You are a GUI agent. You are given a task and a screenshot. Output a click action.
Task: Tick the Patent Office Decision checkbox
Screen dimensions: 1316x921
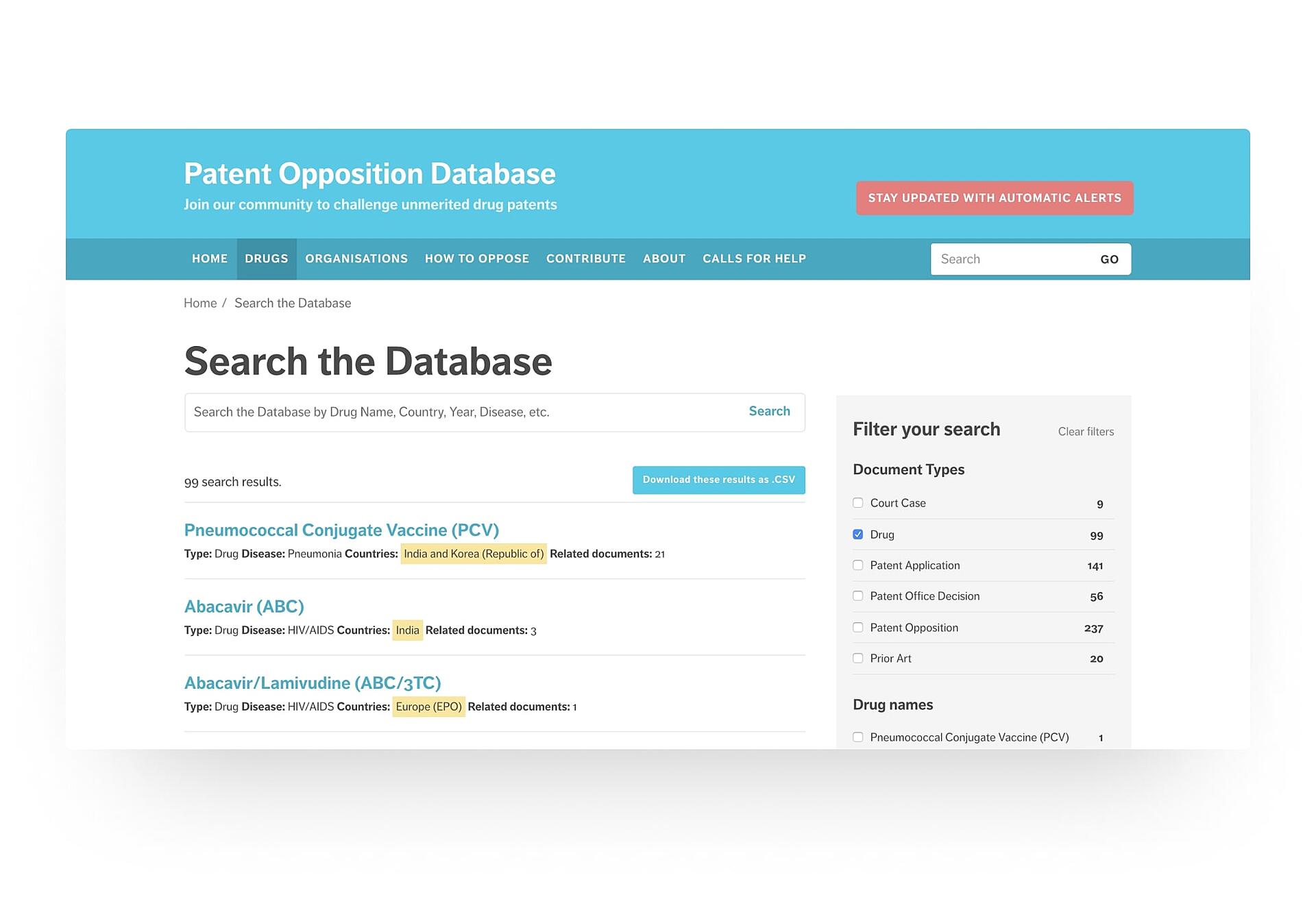pos(857,596)
